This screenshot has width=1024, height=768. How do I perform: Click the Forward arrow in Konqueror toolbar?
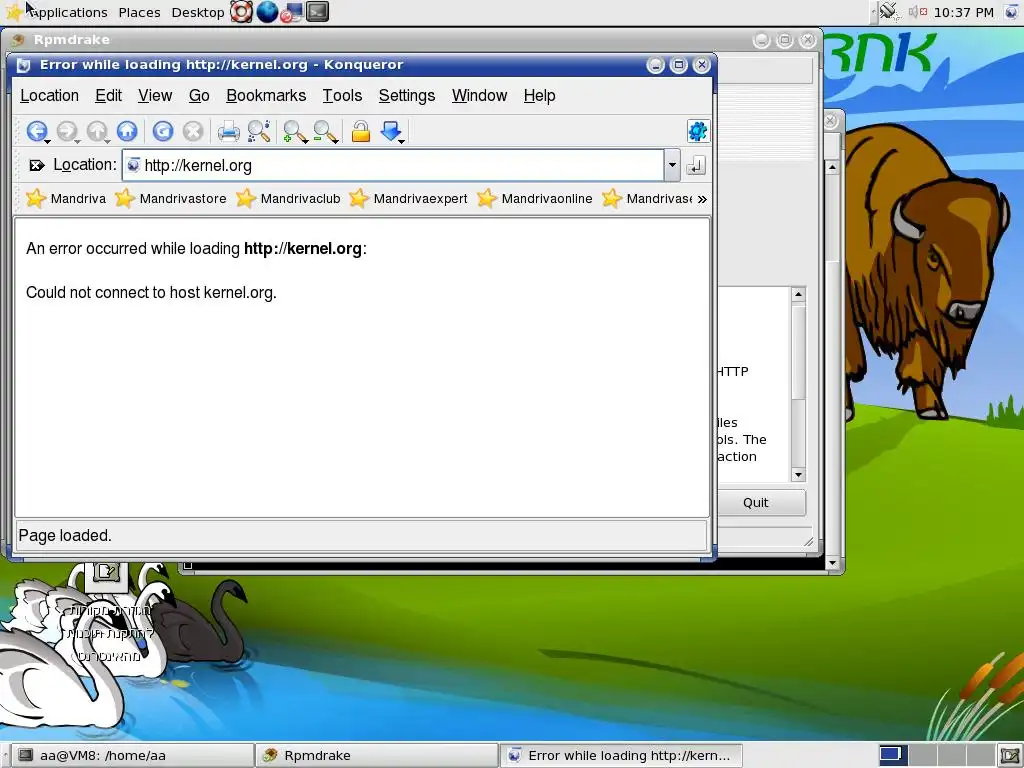66,131
